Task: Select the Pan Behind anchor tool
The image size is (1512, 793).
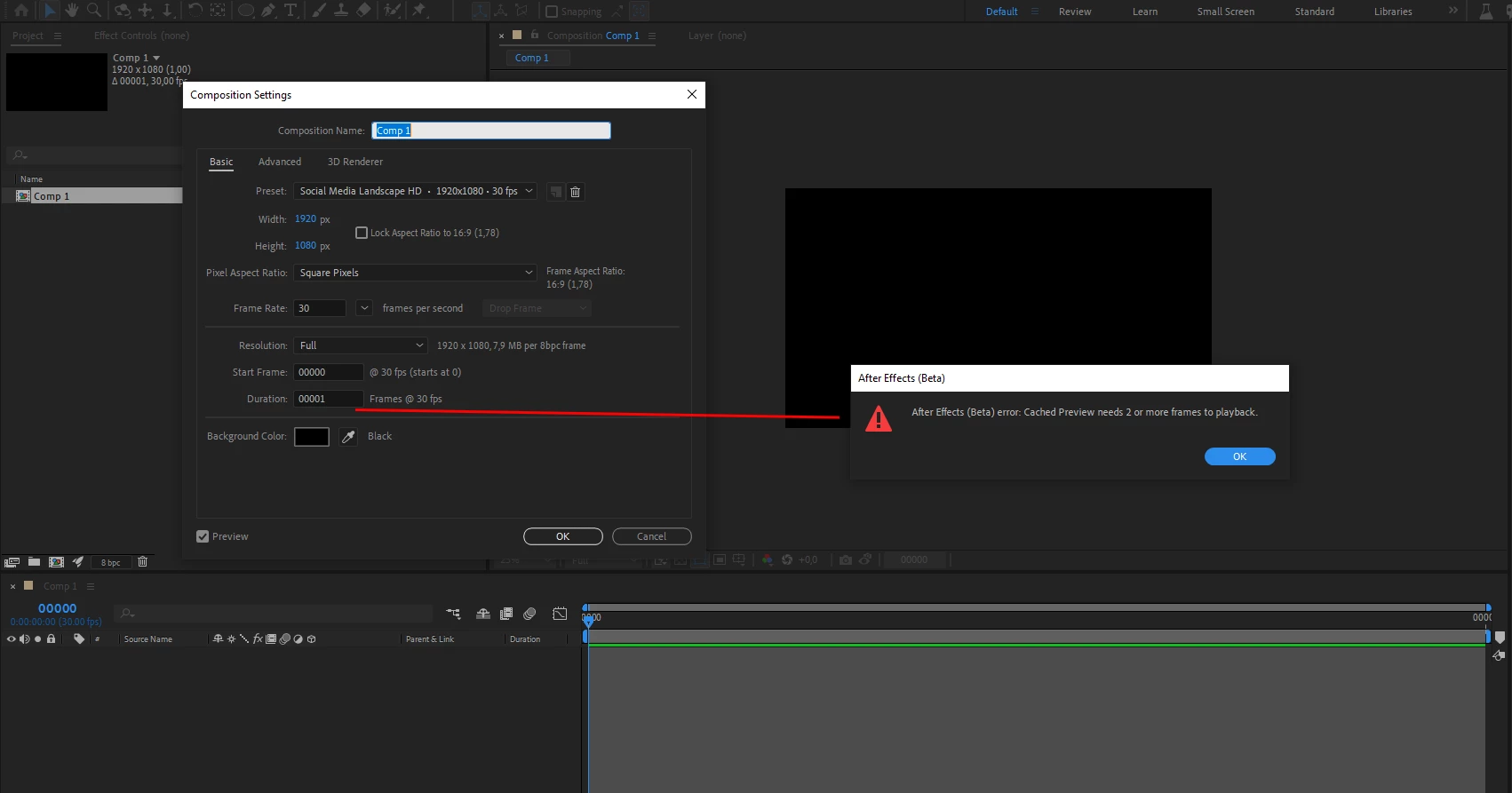Action: (218, 11)
